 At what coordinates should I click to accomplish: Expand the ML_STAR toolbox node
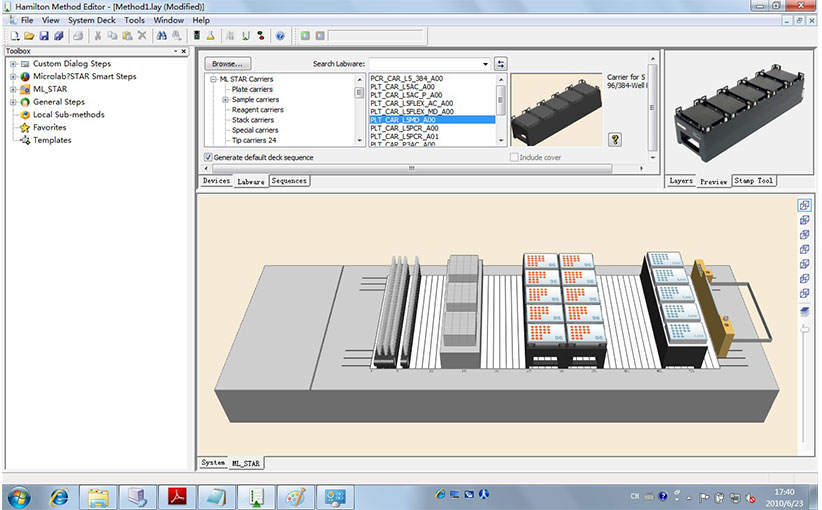pyautogui.click(x=13, y=89)
